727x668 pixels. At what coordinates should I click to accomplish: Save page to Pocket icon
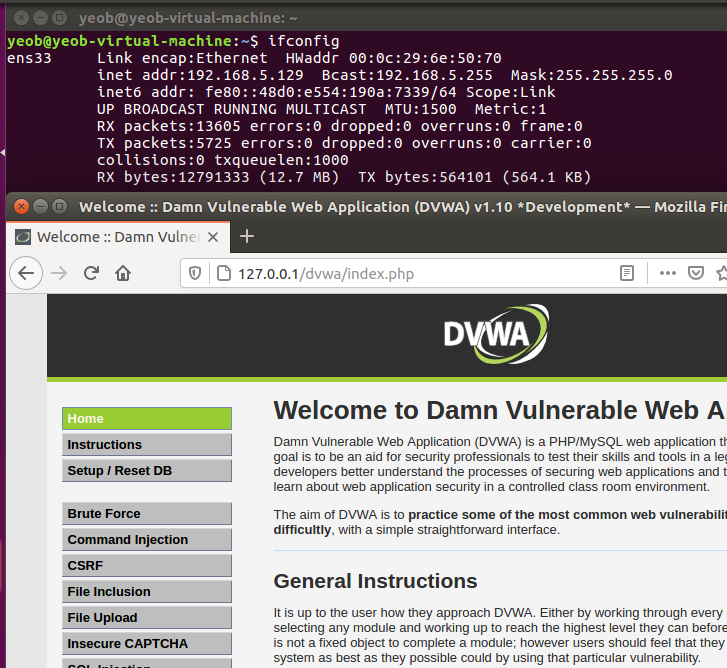pos(695,273)
